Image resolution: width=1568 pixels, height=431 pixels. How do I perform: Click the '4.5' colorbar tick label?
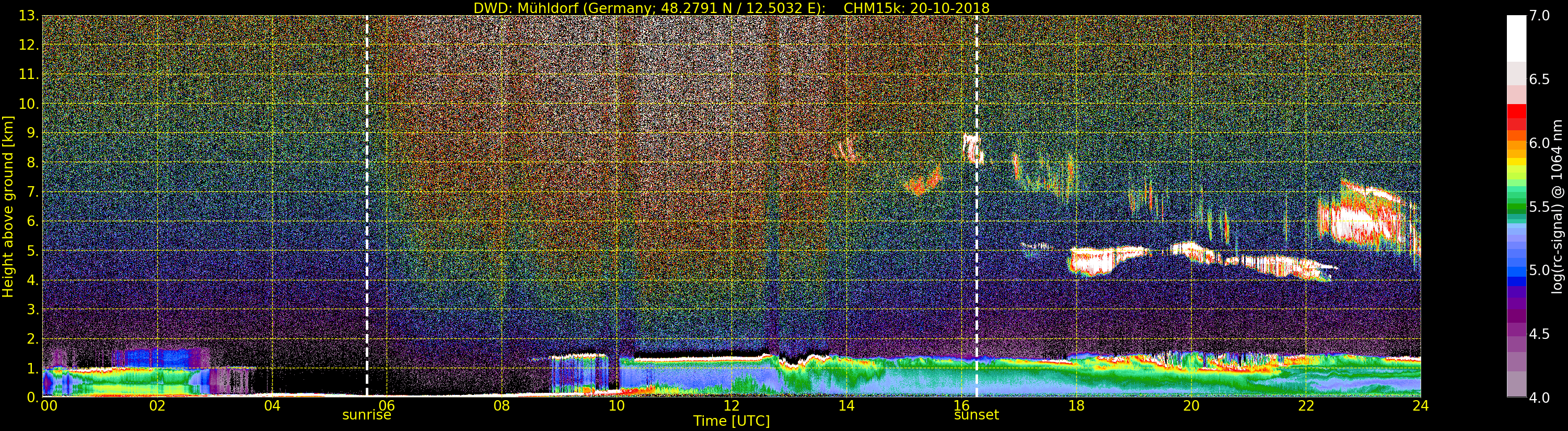tap(1539, 334)
